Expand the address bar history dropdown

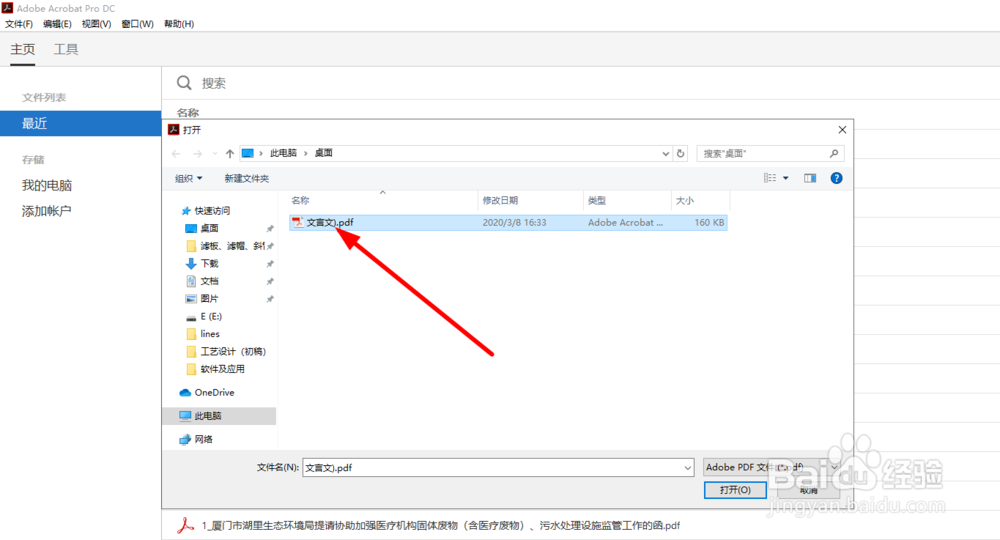click(x=665, y=154)
